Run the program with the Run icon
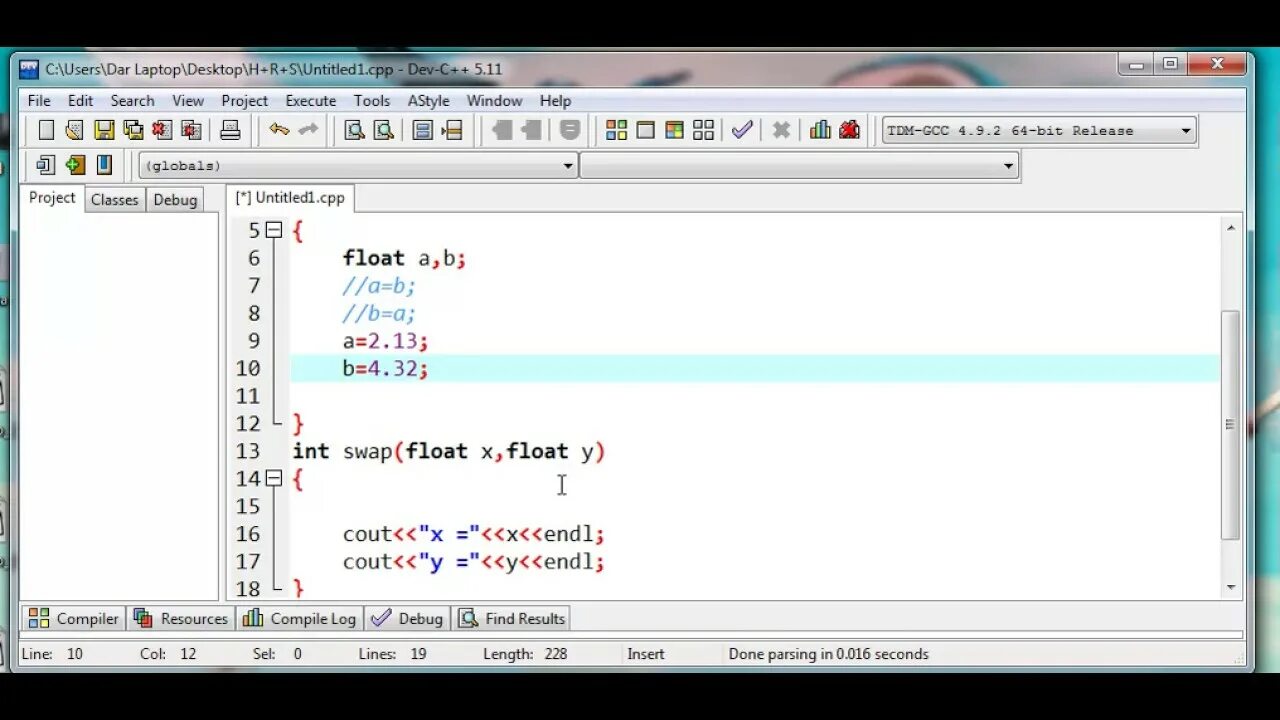This screenshot has height=720, width=1280. click(x=645, y=130)
